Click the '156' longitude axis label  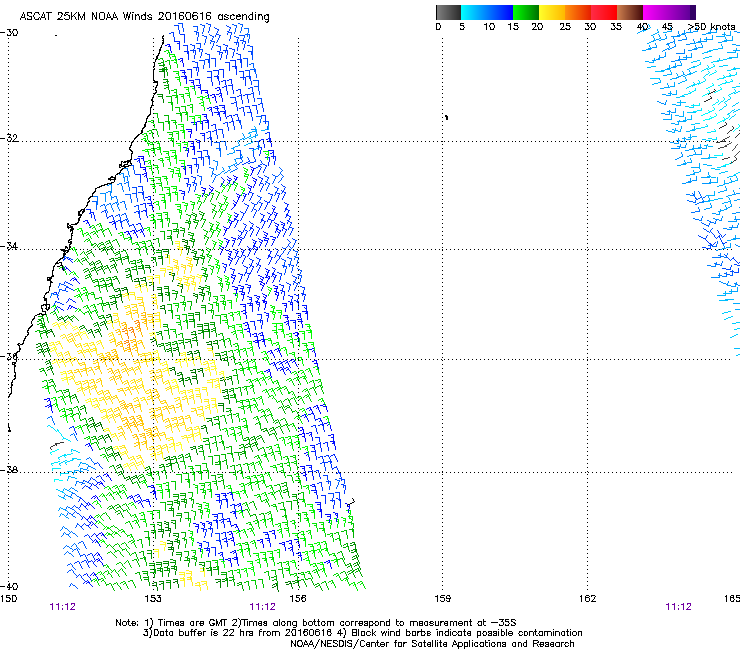(298, 599)
